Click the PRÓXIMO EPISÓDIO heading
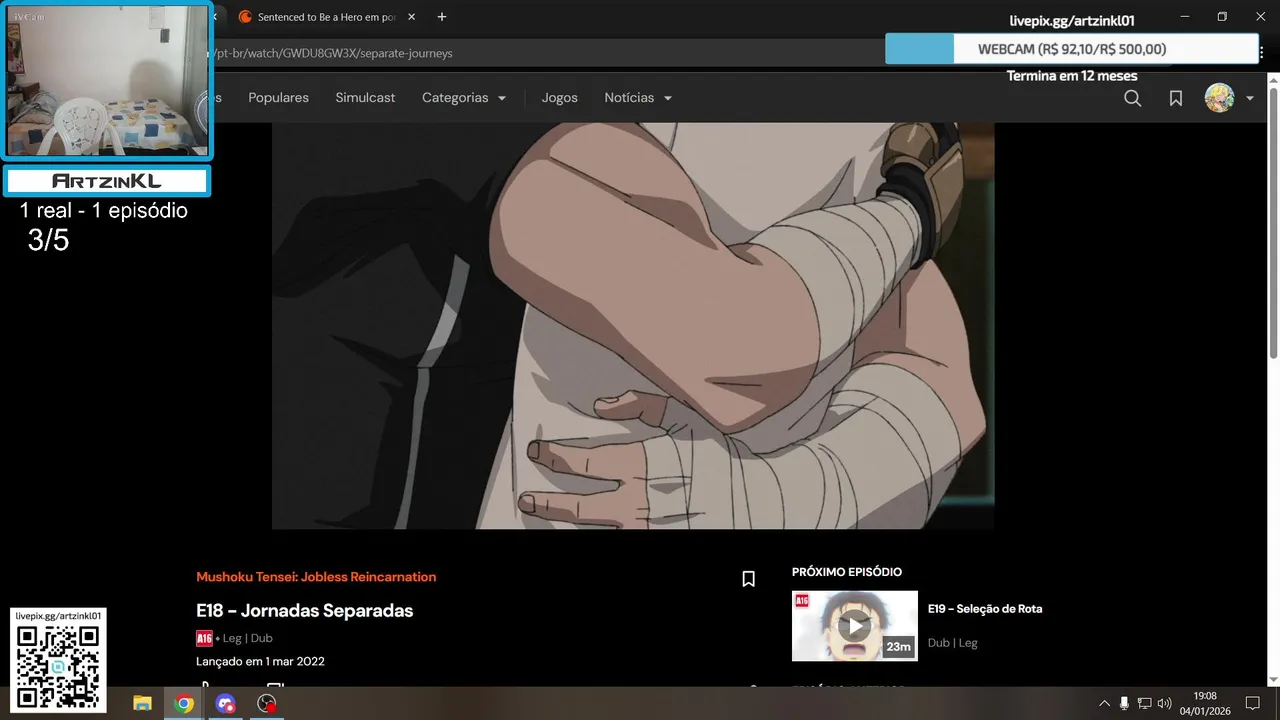This screenshot has width=1280, height=720. tap(847, 572)
